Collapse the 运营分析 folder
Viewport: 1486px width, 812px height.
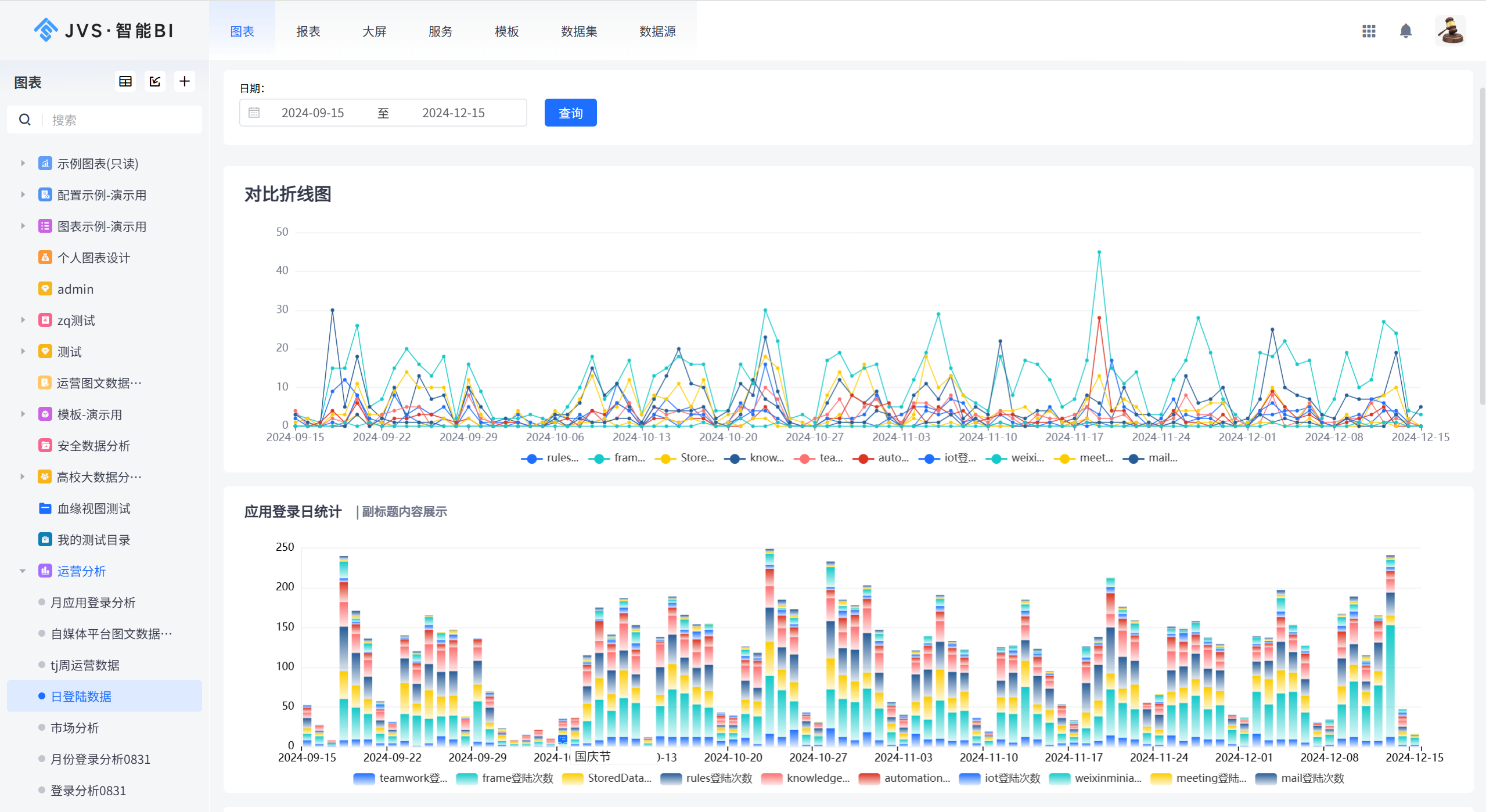pos(23,571)
